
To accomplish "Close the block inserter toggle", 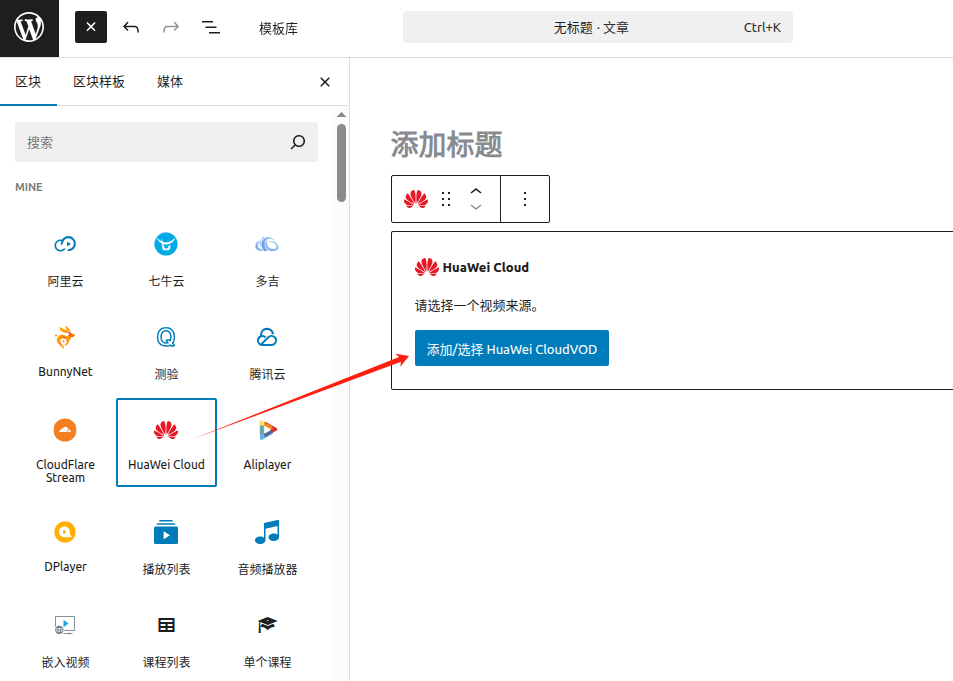I will click(91, 27).
